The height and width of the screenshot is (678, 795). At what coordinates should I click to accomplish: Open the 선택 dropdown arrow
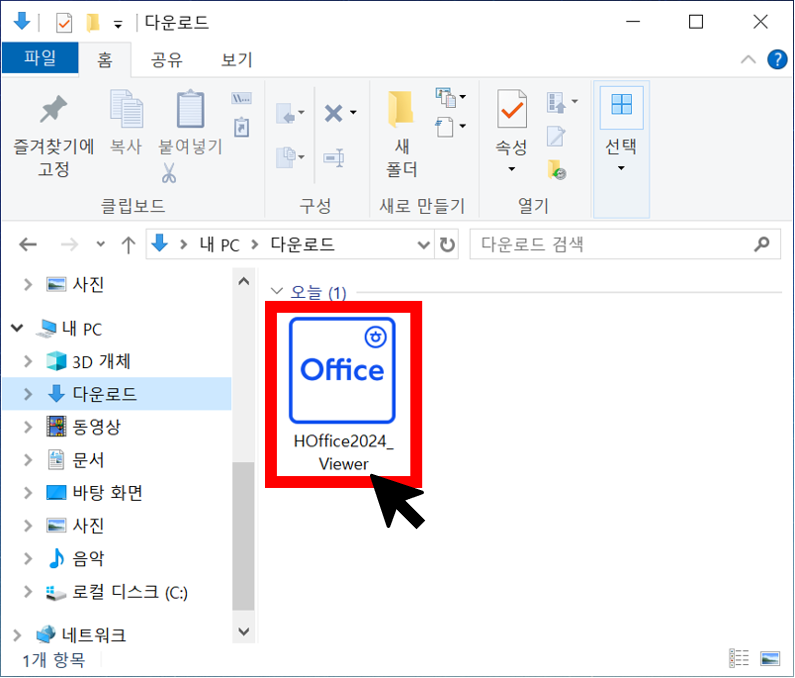(x=621, y=168)
